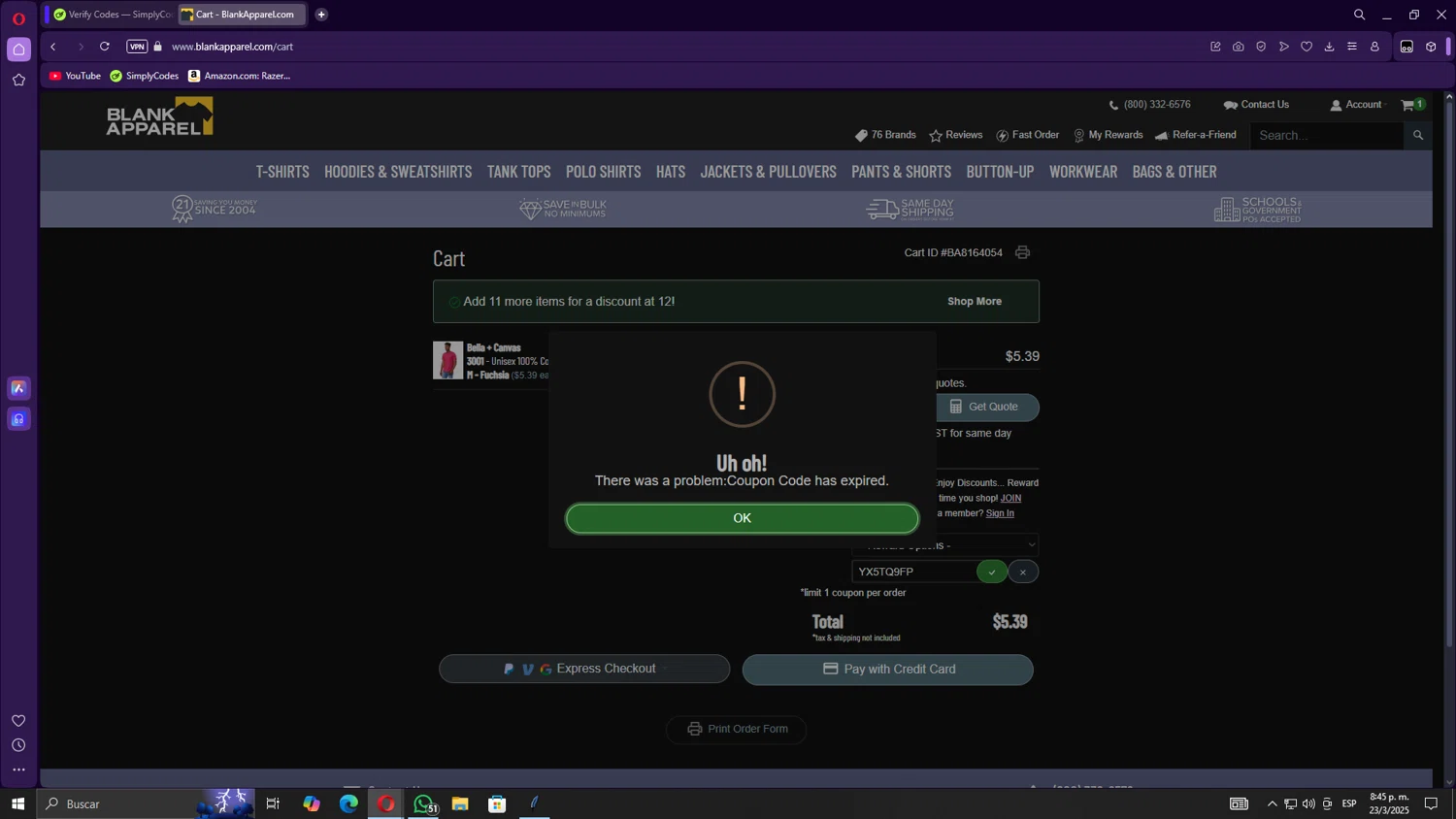Open the Fuchsia shirt product thumbnail
This screenshot has width=1456, height=819.
coord(447,360)
